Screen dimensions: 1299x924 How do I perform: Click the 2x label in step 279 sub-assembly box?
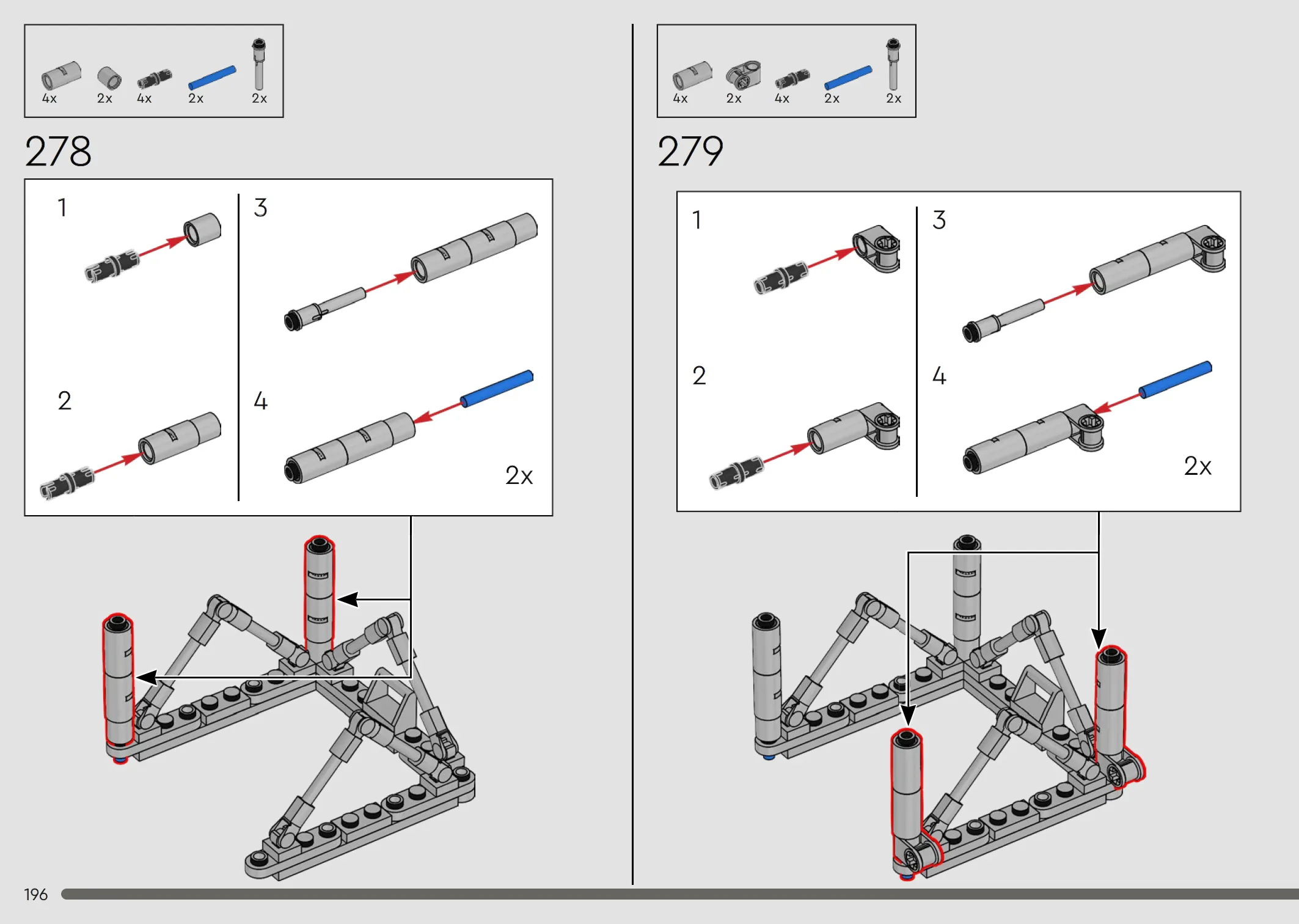tap(1198, 466)
